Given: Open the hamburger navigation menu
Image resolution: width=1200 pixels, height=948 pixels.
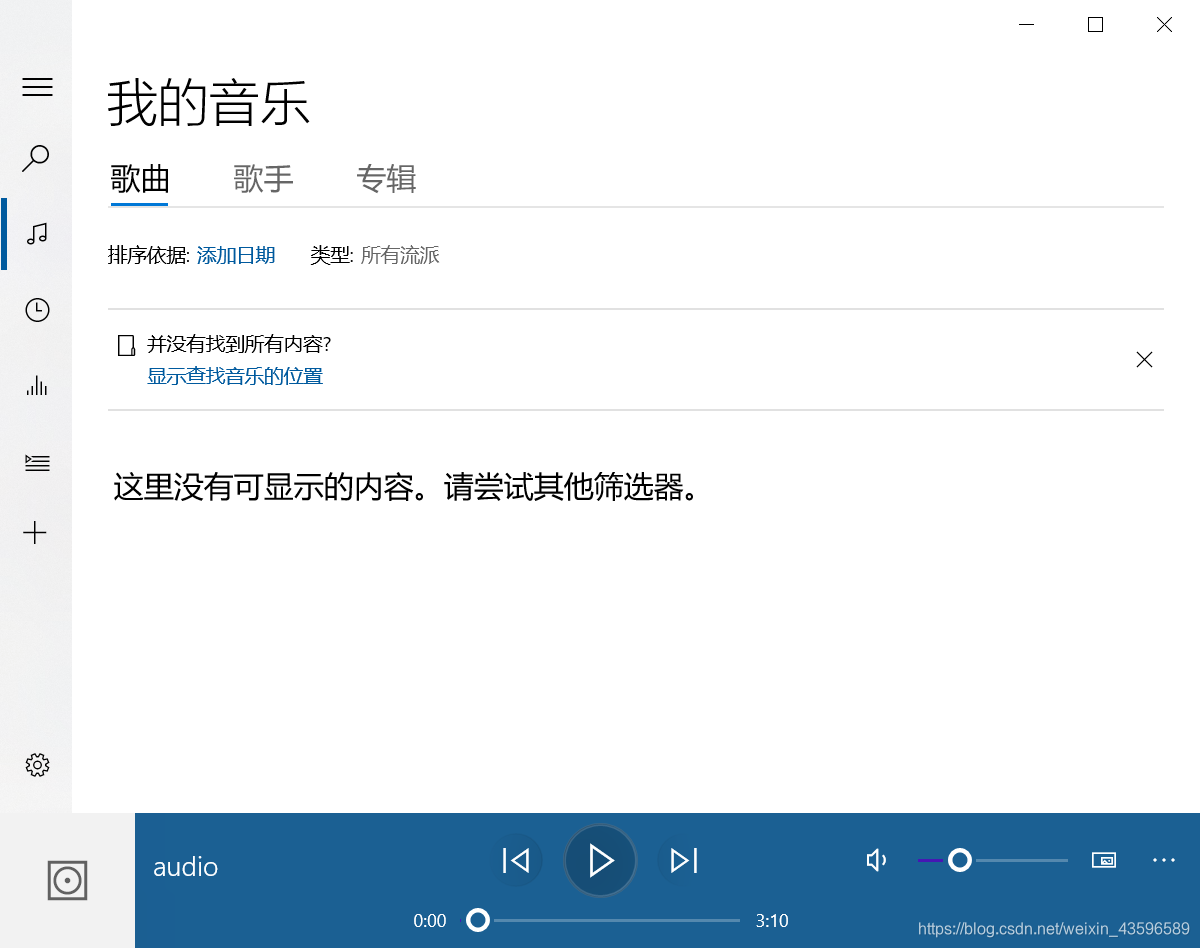Looking at the screenshot, I should pos(37,87).
